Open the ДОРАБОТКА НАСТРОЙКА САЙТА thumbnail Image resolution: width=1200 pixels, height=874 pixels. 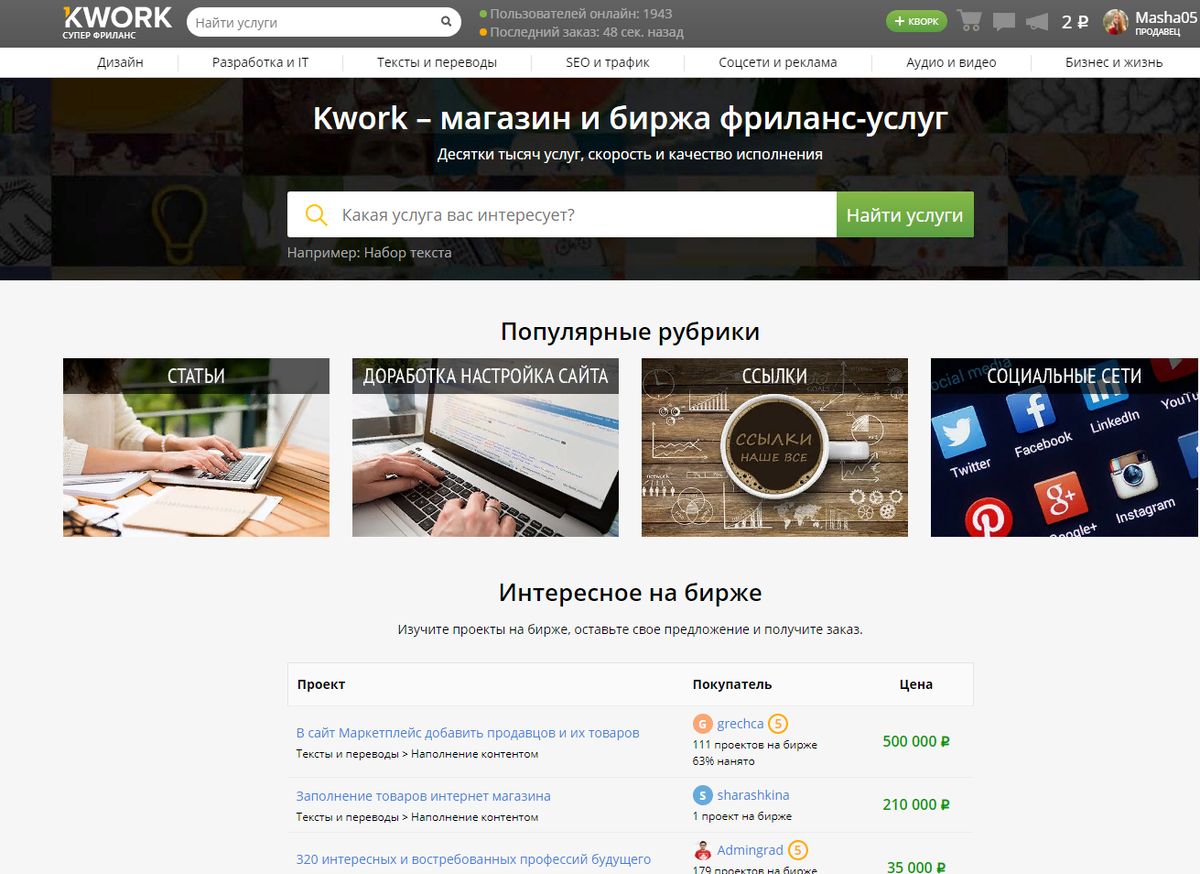[485, 447]
